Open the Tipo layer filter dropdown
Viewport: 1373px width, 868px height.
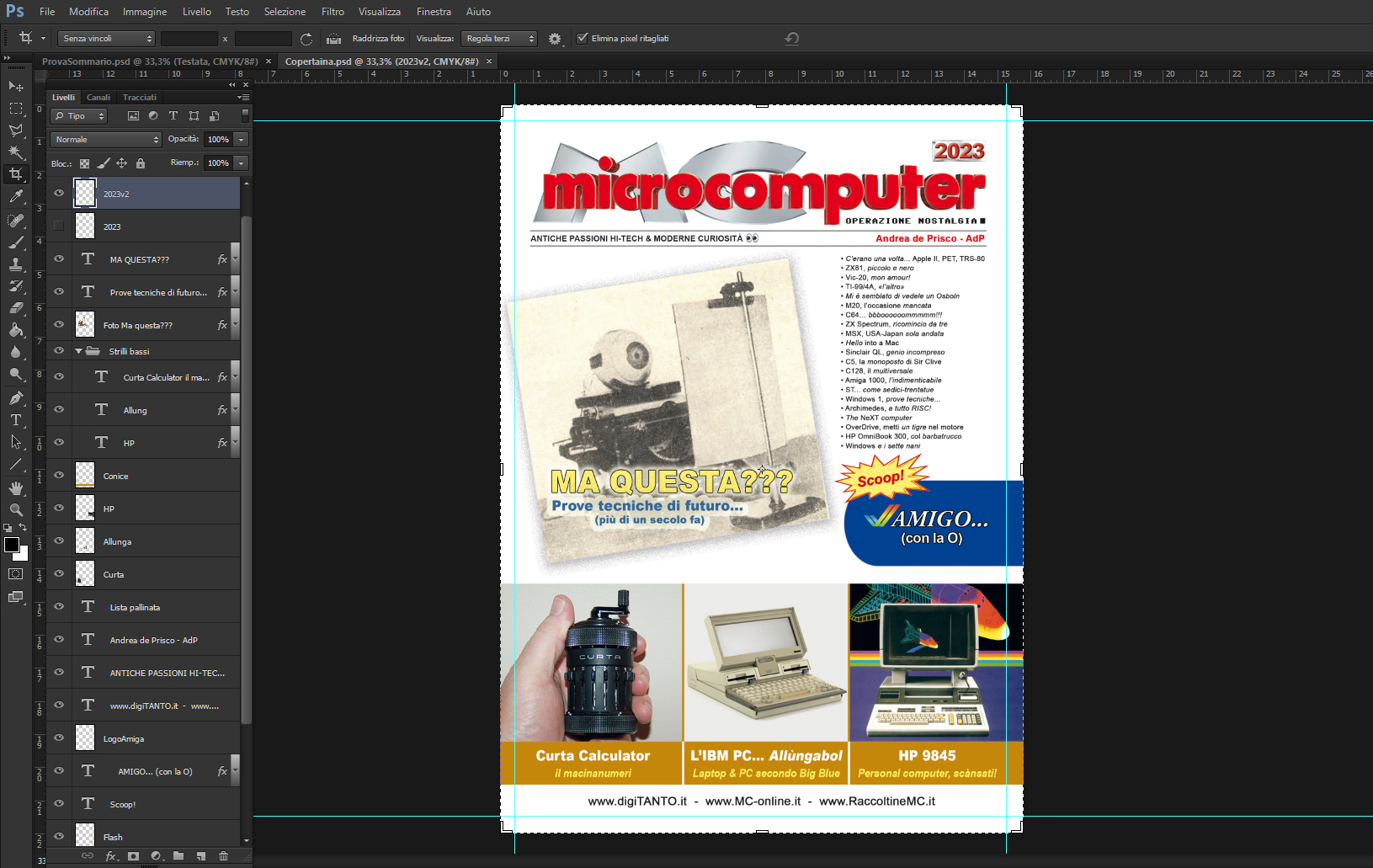pos(79,116)
